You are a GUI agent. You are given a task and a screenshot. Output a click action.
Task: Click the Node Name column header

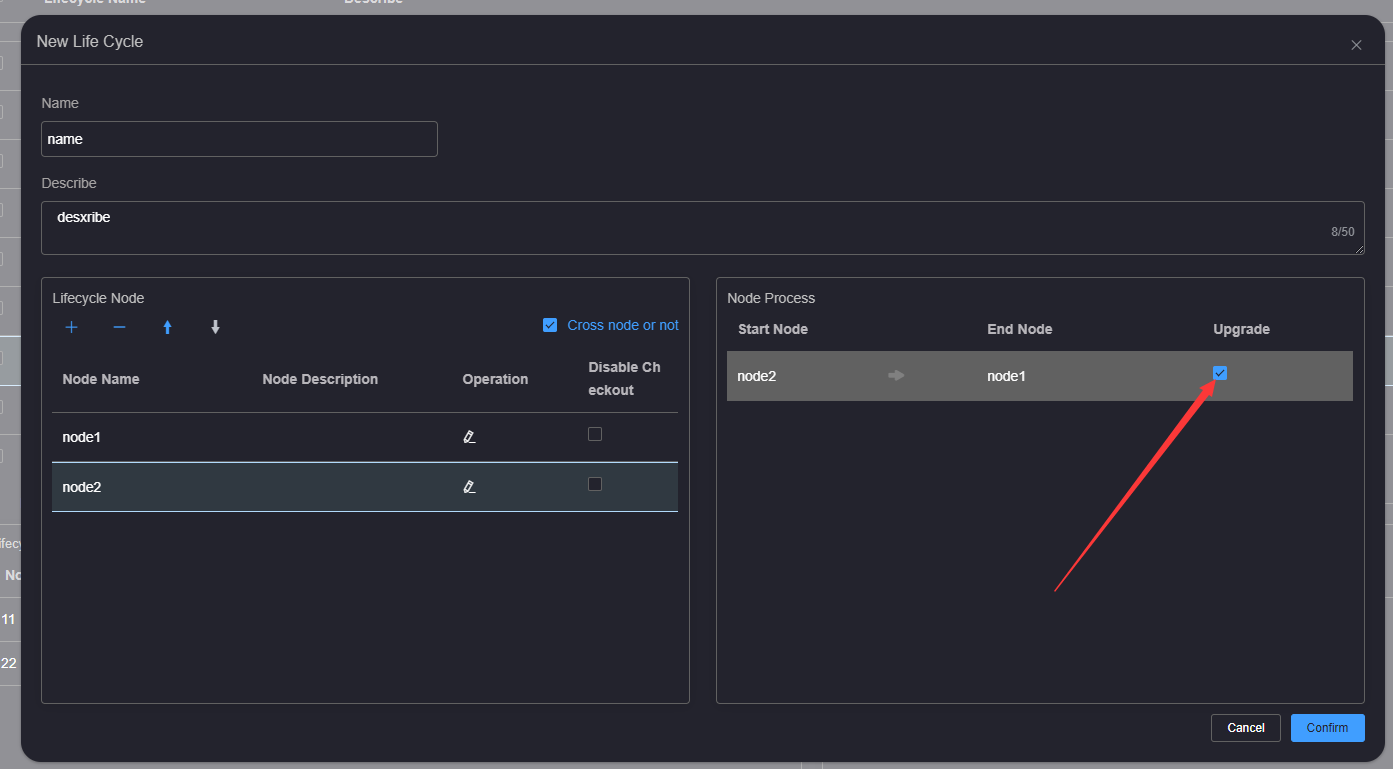click(x=101, y=379)
